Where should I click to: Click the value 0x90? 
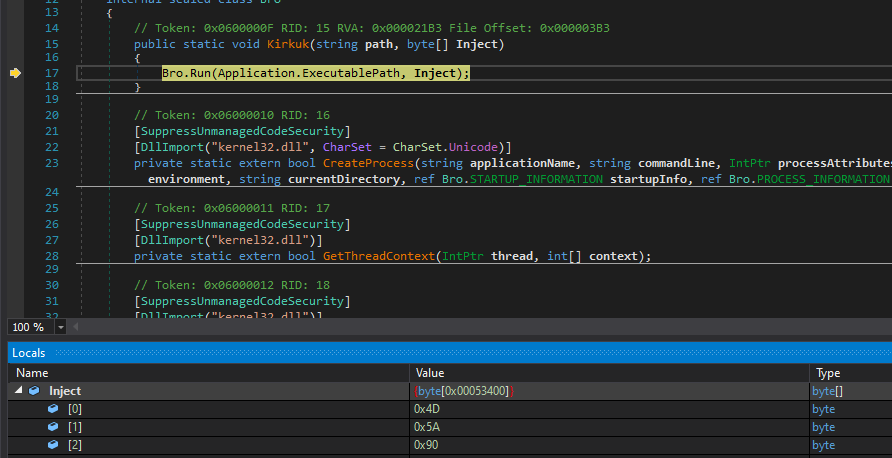point(427,445)
